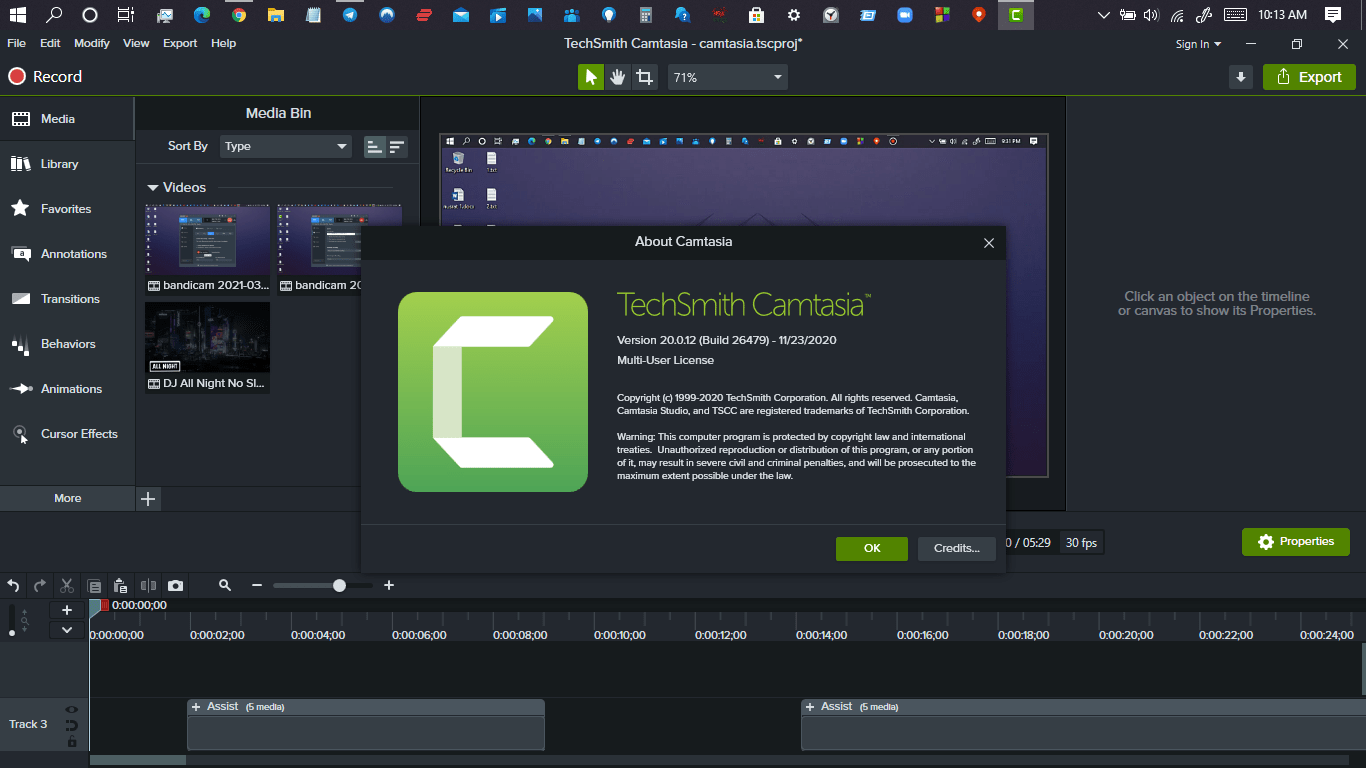Image resolution: width=1366 pixels, height=768 pixels.
Task: Open the Cursor Effects panel
Action: (67, 434)
